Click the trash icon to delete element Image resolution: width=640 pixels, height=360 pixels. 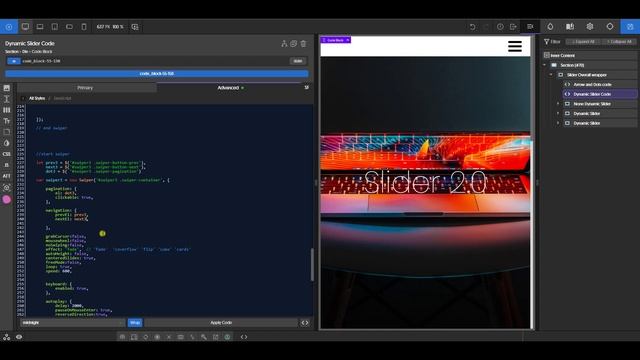tap(303, 43)
